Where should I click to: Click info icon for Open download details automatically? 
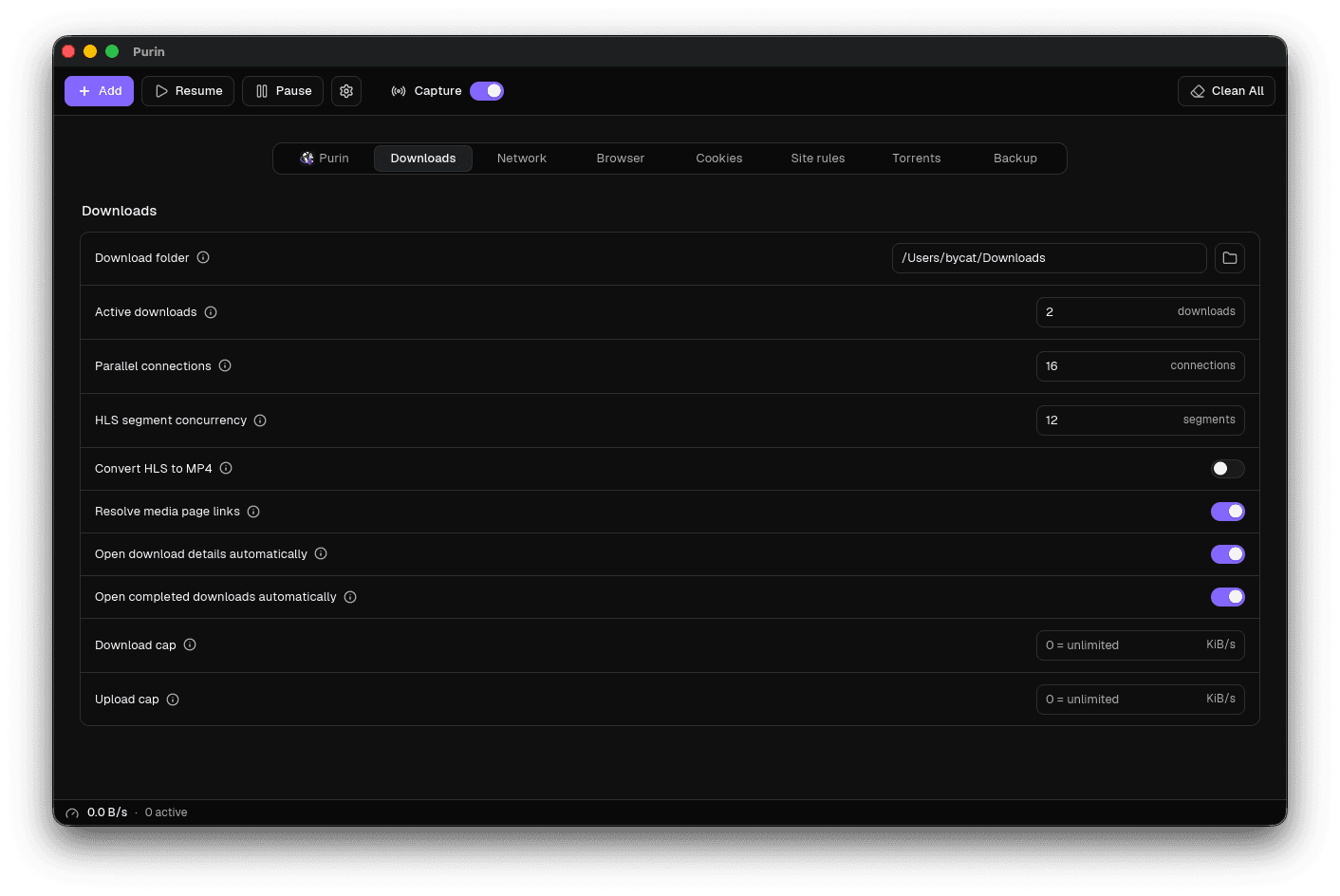point(321,553)
